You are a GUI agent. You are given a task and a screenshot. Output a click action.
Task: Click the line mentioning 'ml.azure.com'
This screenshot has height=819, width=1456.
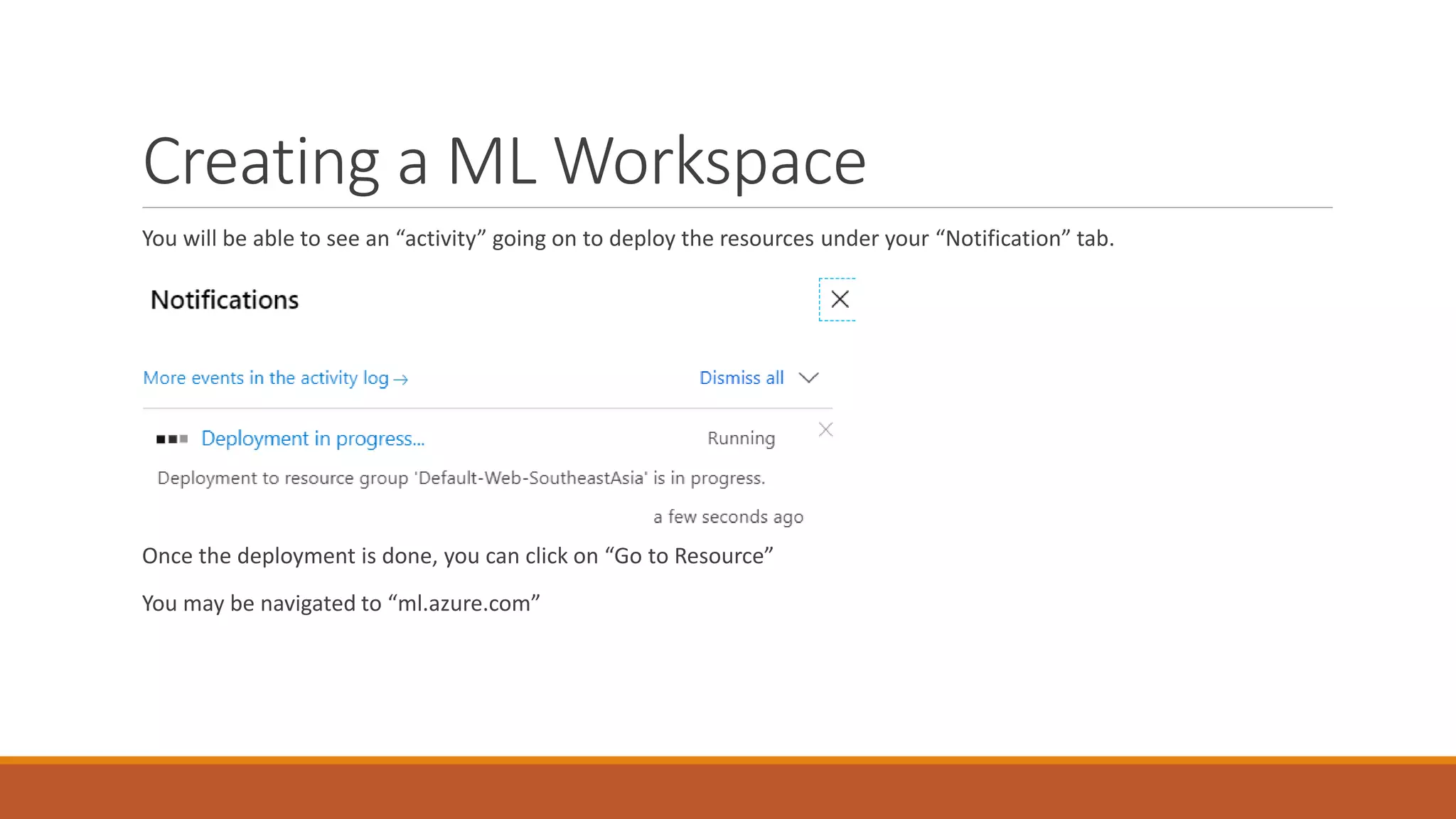click(x=341, y=604)
